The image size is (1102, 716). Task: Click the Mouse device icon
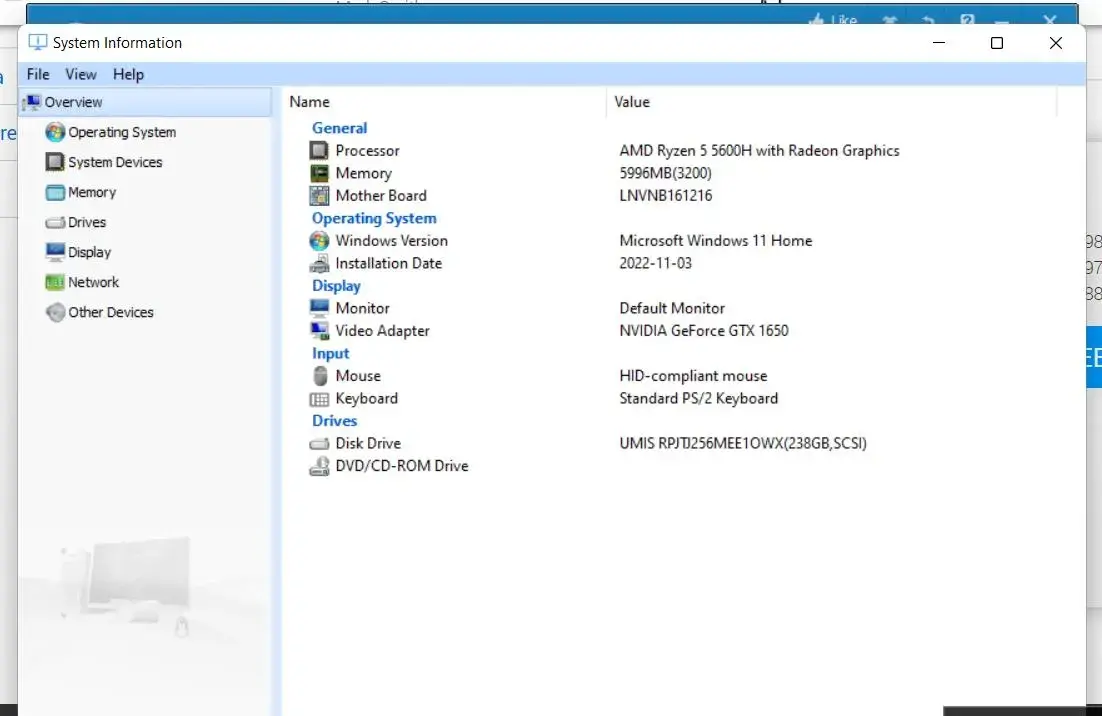pos(319,376)
